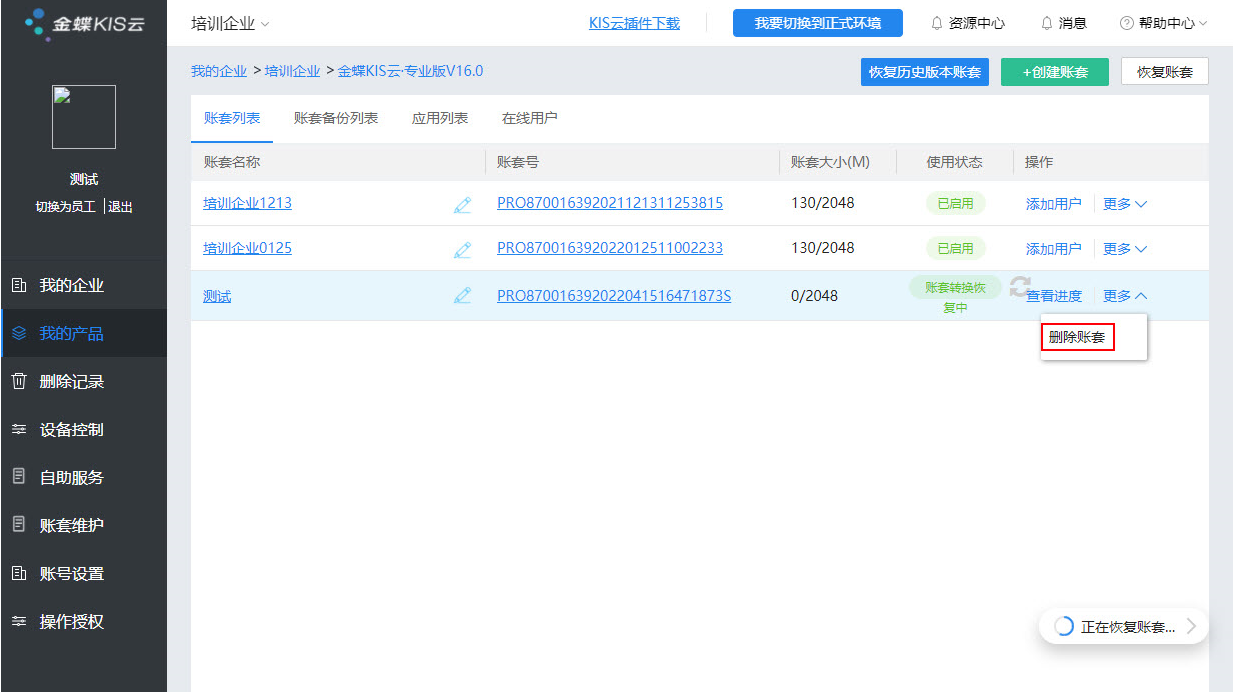
Task: Click the 账套维护 sidebar icon
Action: 18,525
